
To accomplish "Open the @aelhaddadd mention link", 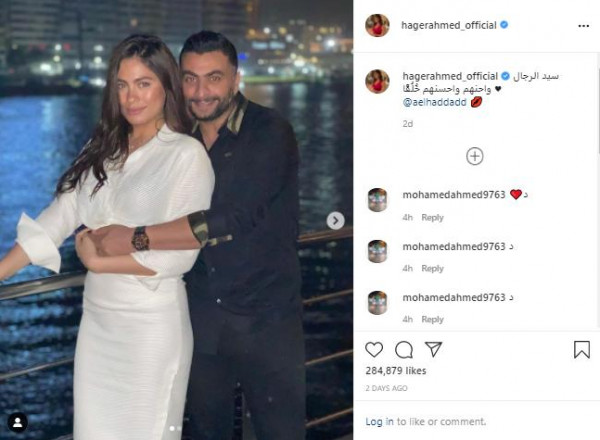I will tap(434, 102).
